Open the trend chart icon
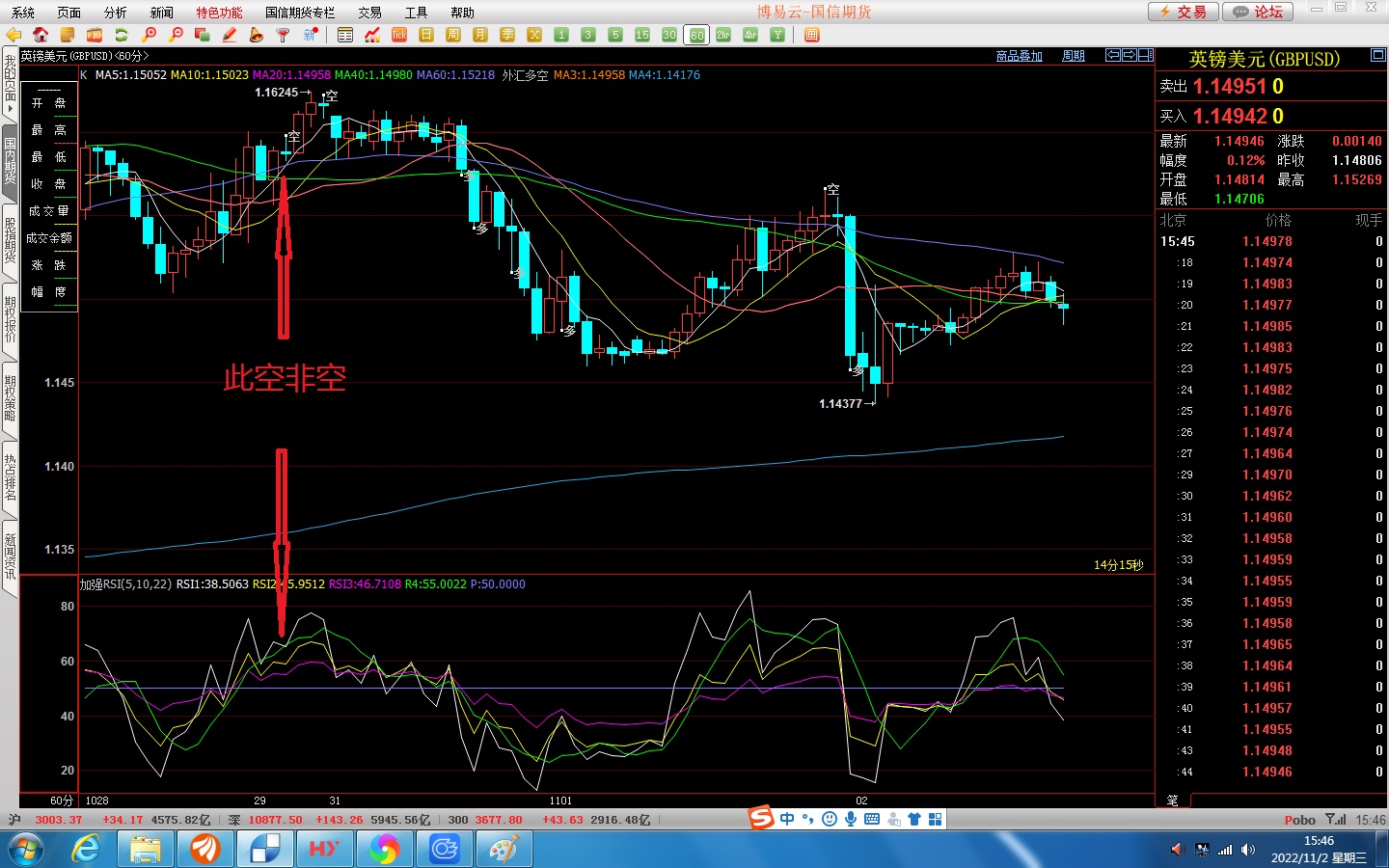Screen dimensions: 1389x868 pyautogui.click(x=372, y=35)
